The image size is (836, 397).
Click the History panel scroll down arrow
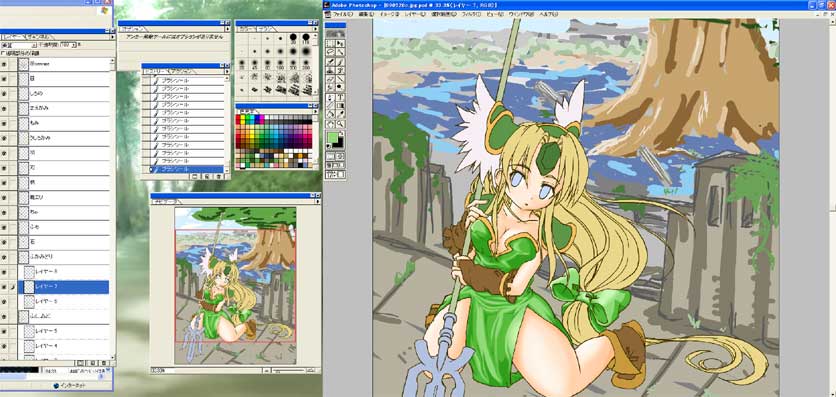tap(227, 171)
